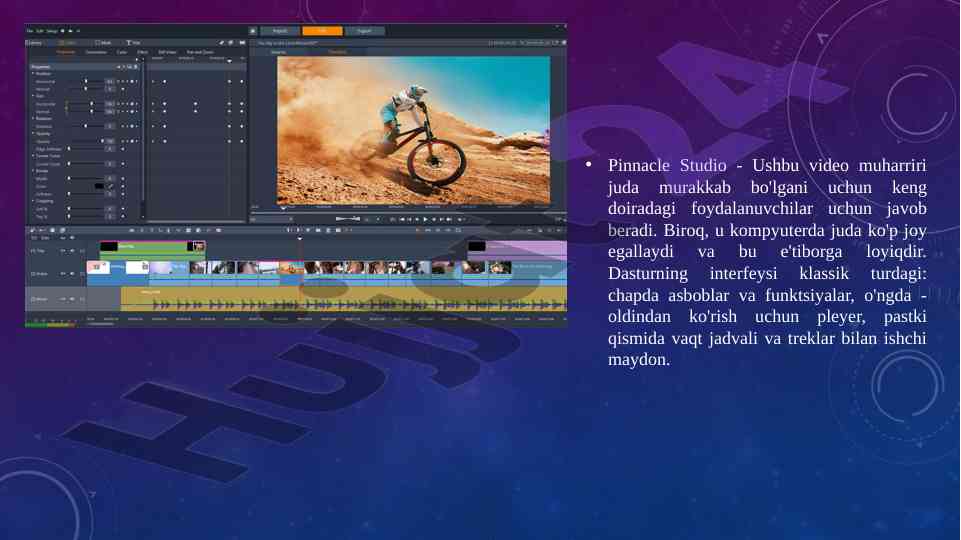Toggle the eye icon on the Video track header

(x=63, y=273)
